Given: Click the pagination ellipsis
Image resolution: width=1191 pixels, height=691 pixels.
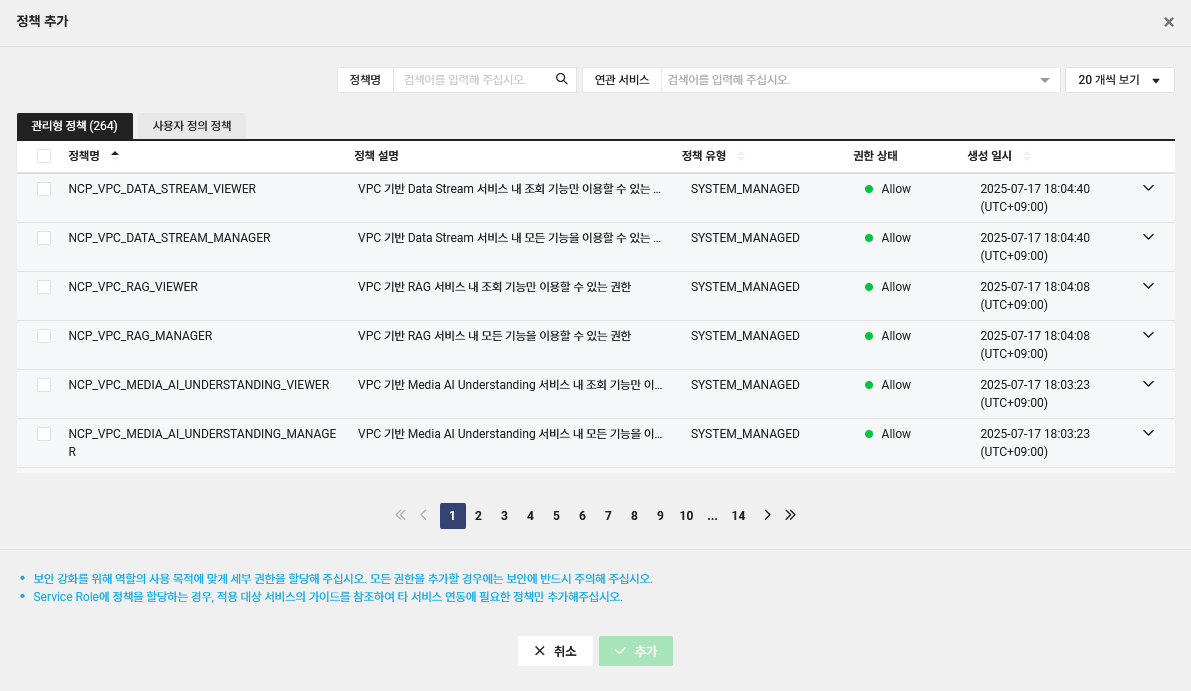Looking at the screenshot, I should tap(712, 516).
